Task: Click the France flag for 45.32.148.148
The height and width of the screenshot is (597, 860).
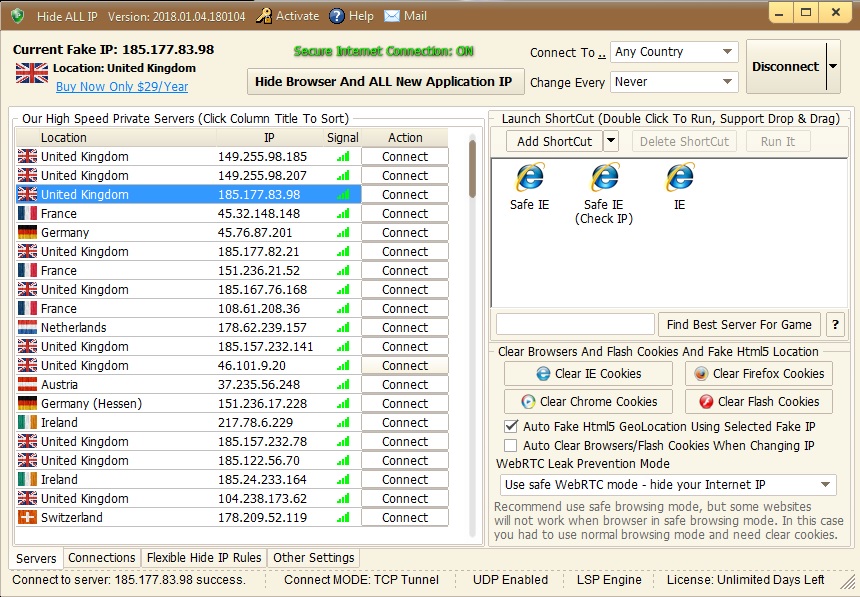Action: pyautogui.click(x=27, y=213)
